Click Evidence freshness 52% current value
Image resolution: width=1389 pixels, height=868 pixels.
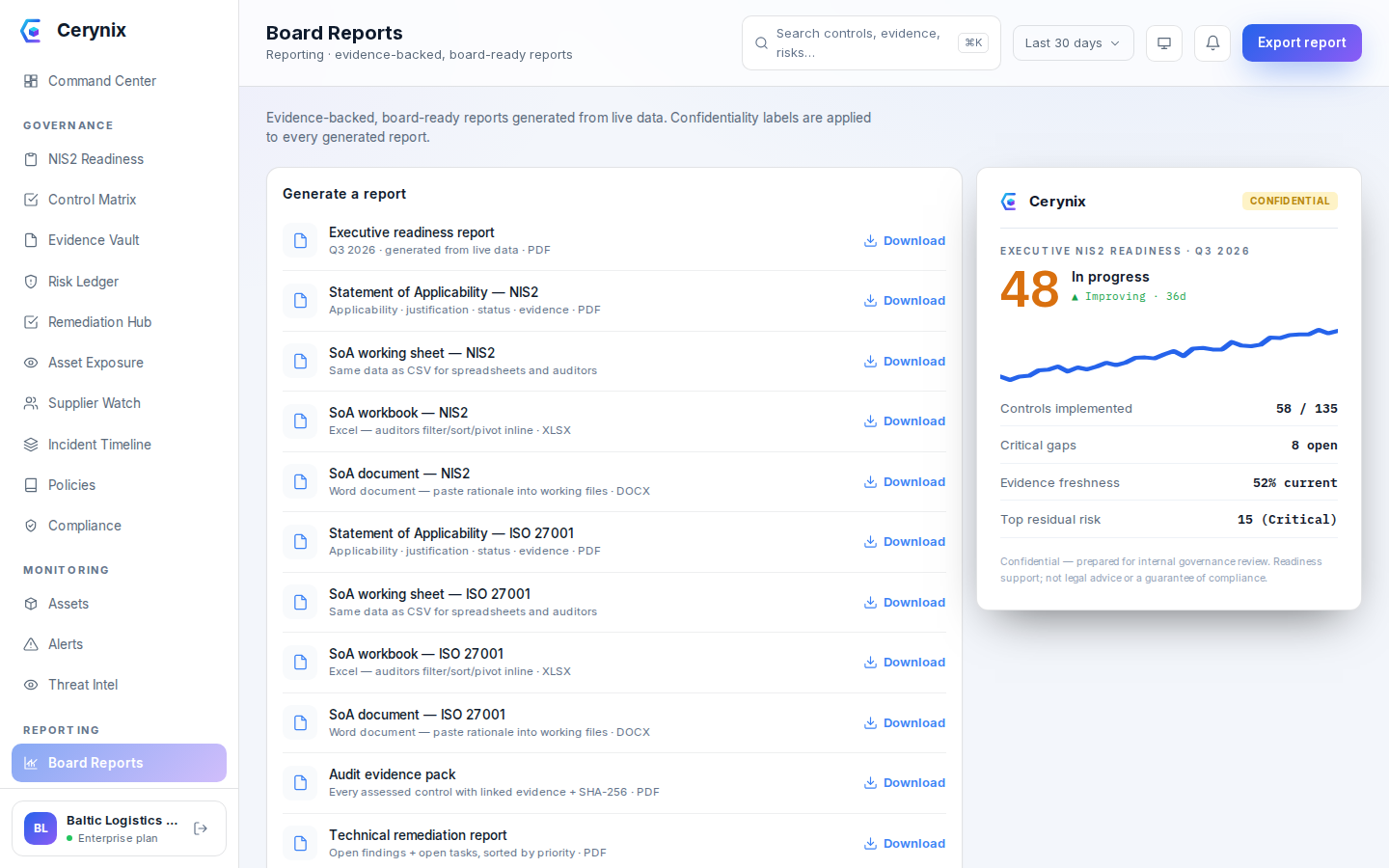pos(1294,483)
